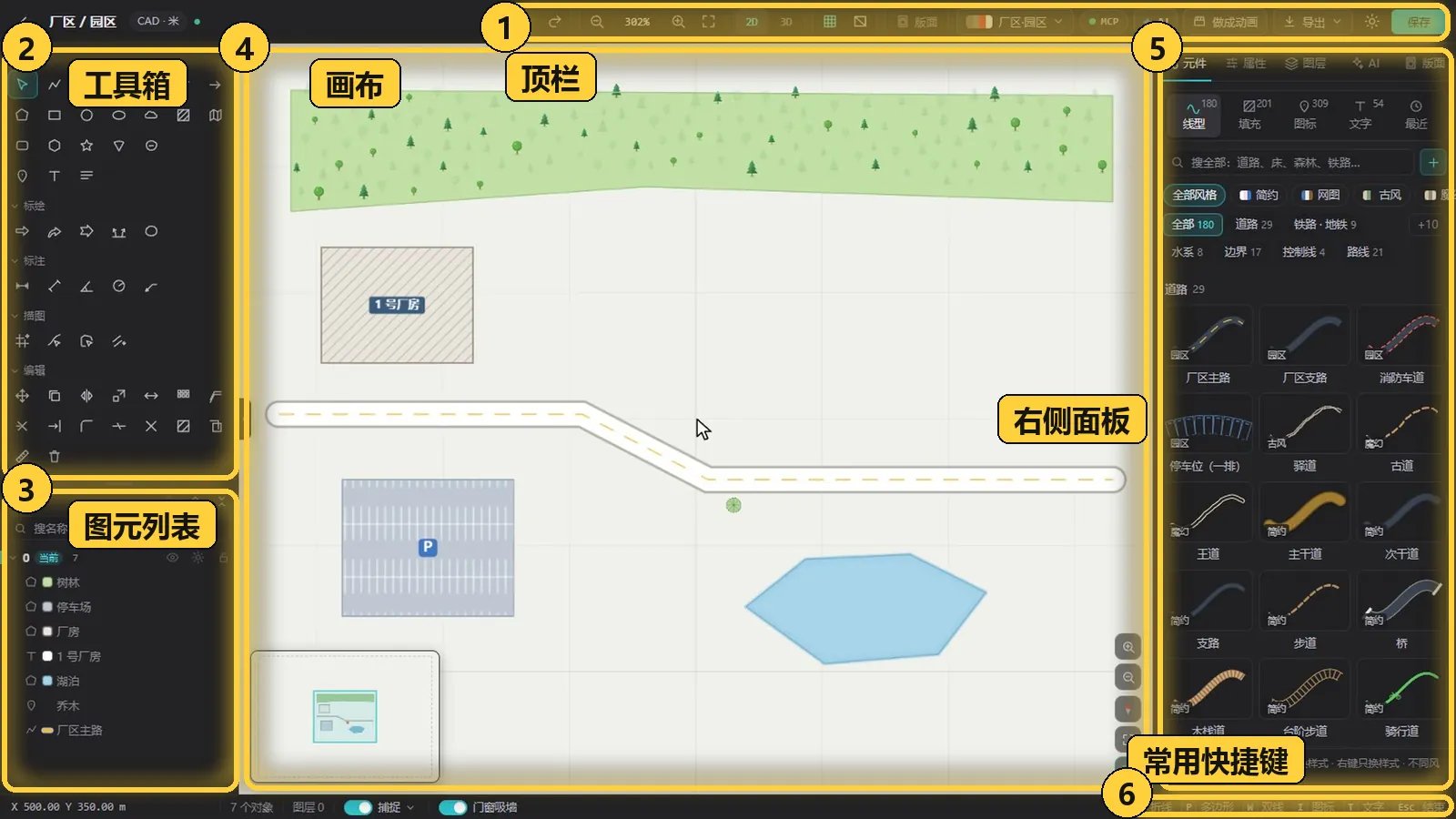Click the 湖泊 layer color swatch
Screen dimensions: 1456x819
47,681
